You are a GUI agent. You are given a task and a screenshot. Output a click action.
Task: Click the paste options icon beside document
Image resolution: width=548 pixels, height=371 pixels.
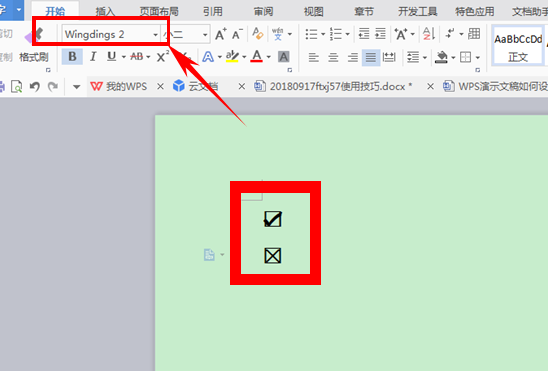(209, 255)
